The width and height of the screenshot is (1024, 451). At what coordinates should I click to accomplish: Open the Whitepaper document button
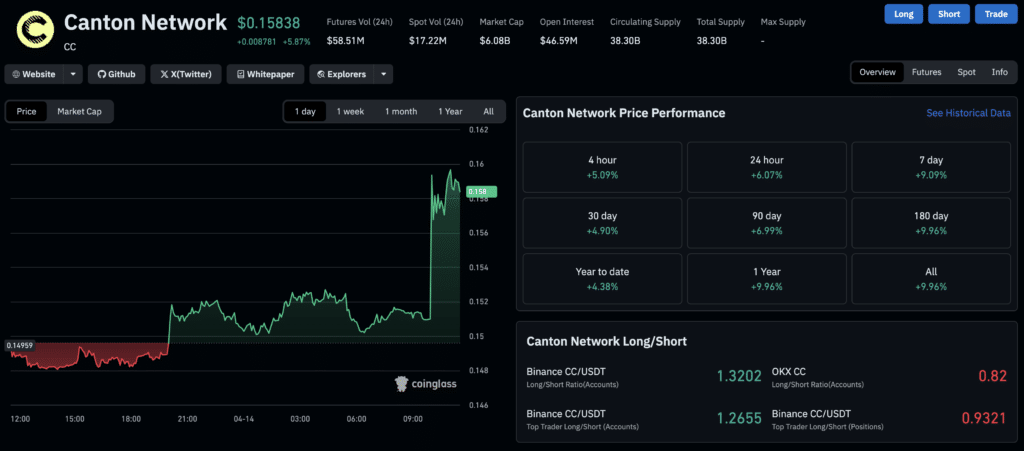point(265,74)
